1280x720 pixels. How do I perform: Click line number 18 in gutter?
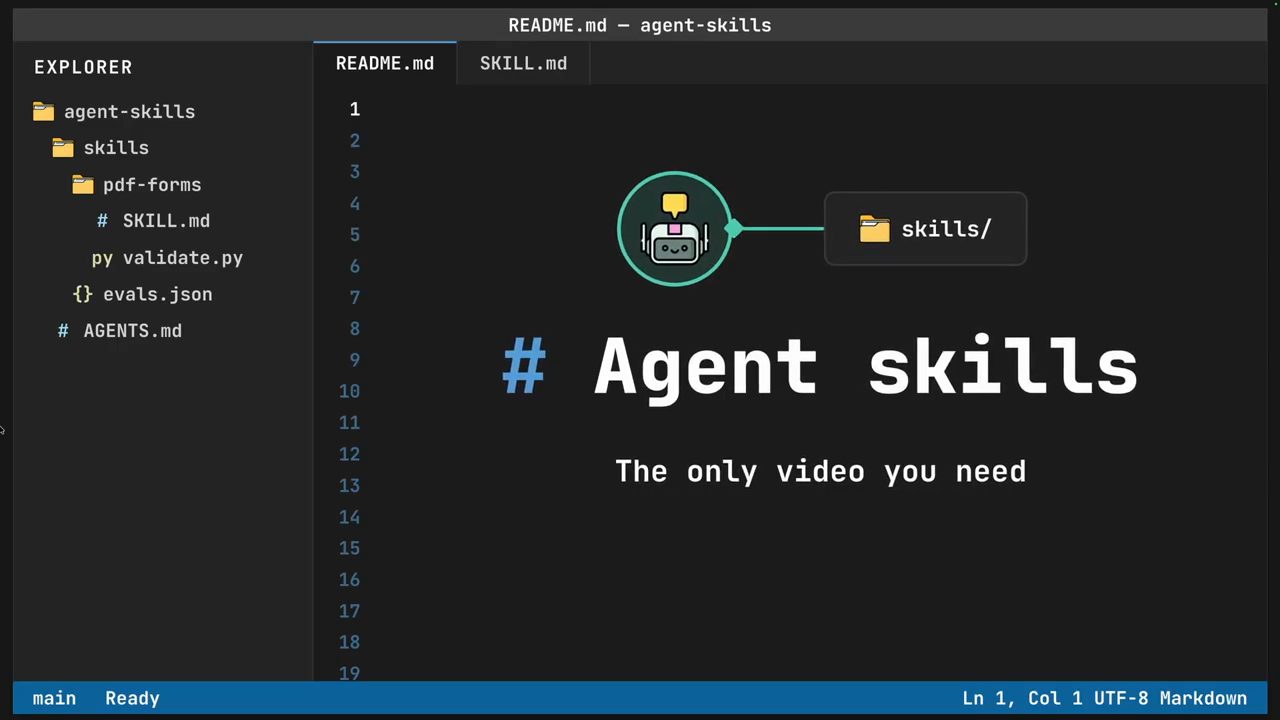[349, 642]
